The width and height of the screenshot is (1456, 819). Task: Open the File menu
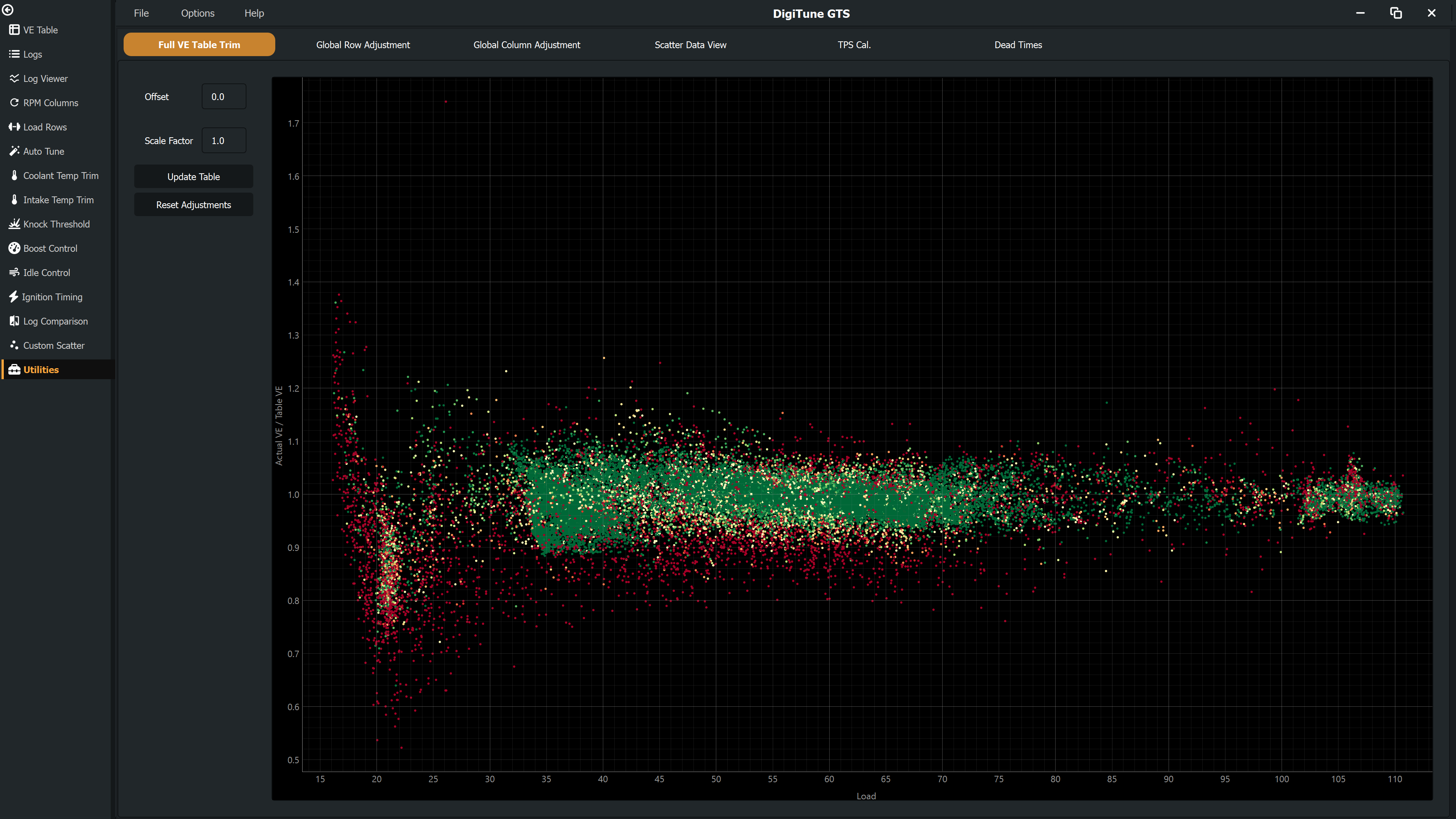141,13
